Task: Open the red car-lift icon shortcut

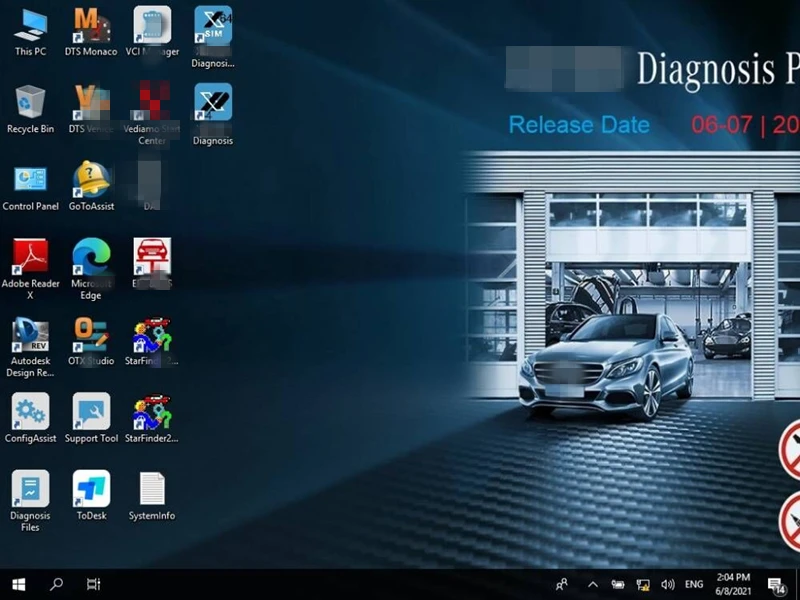Action: pos(152,263)
